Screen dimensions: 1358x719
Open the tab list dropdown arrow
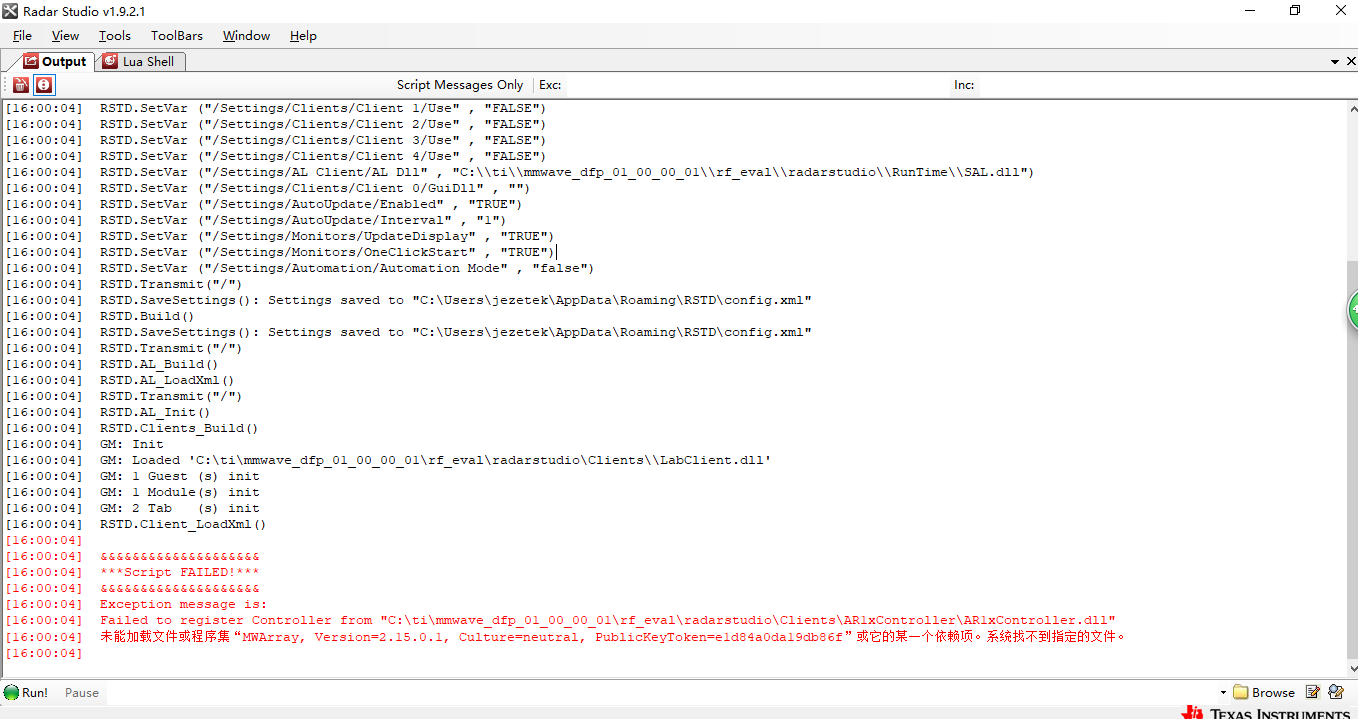tap(1335, 62)
